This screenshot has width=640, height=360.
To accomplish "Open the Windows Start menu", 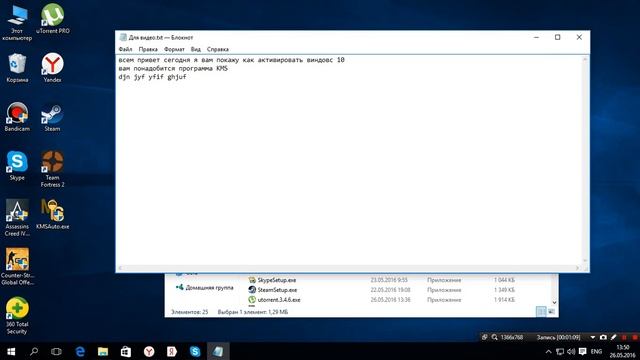I will pos(11,351).
